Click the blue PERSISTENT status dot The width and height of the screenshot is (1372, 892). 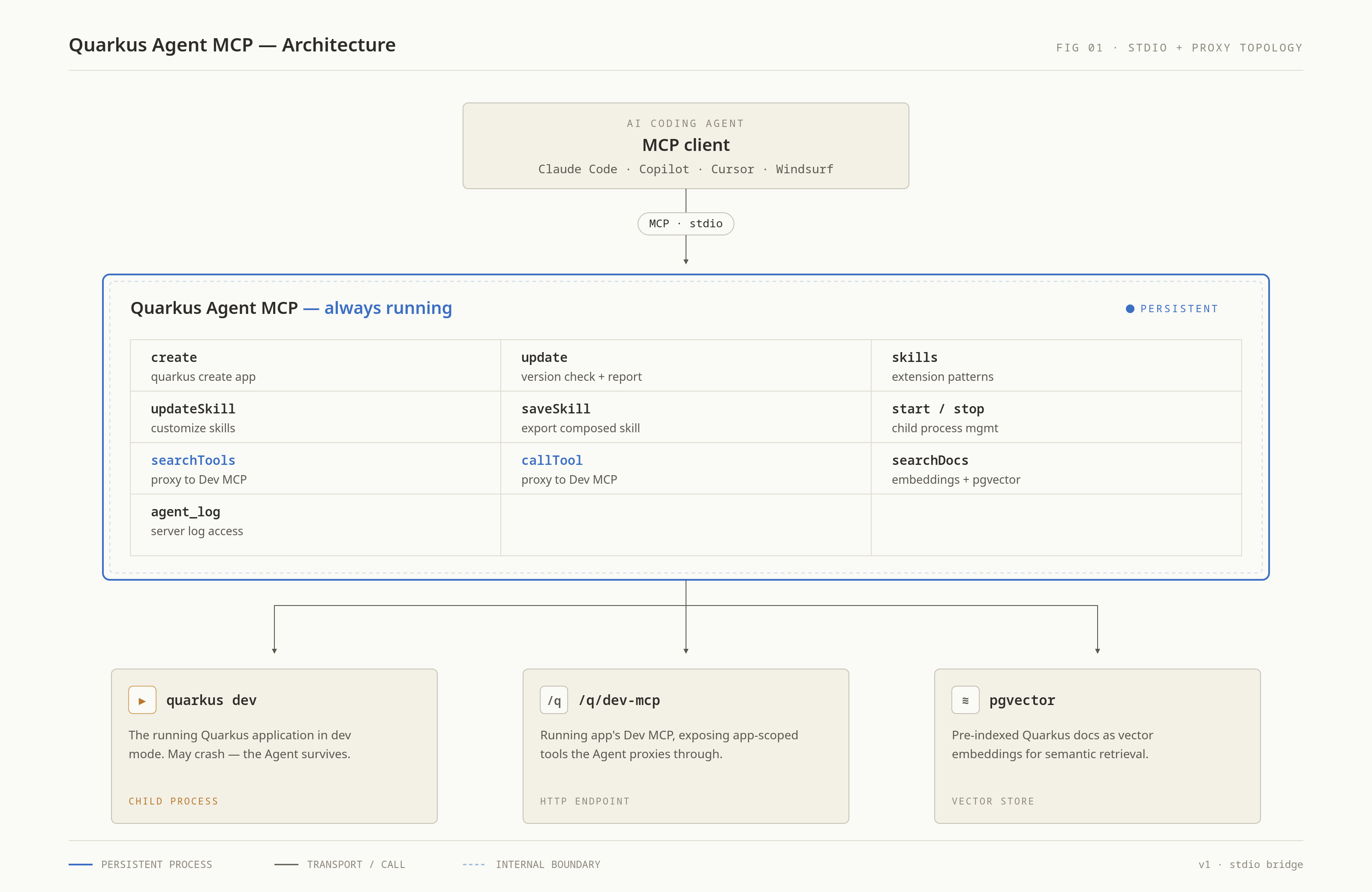click(x=1130, y=308)
